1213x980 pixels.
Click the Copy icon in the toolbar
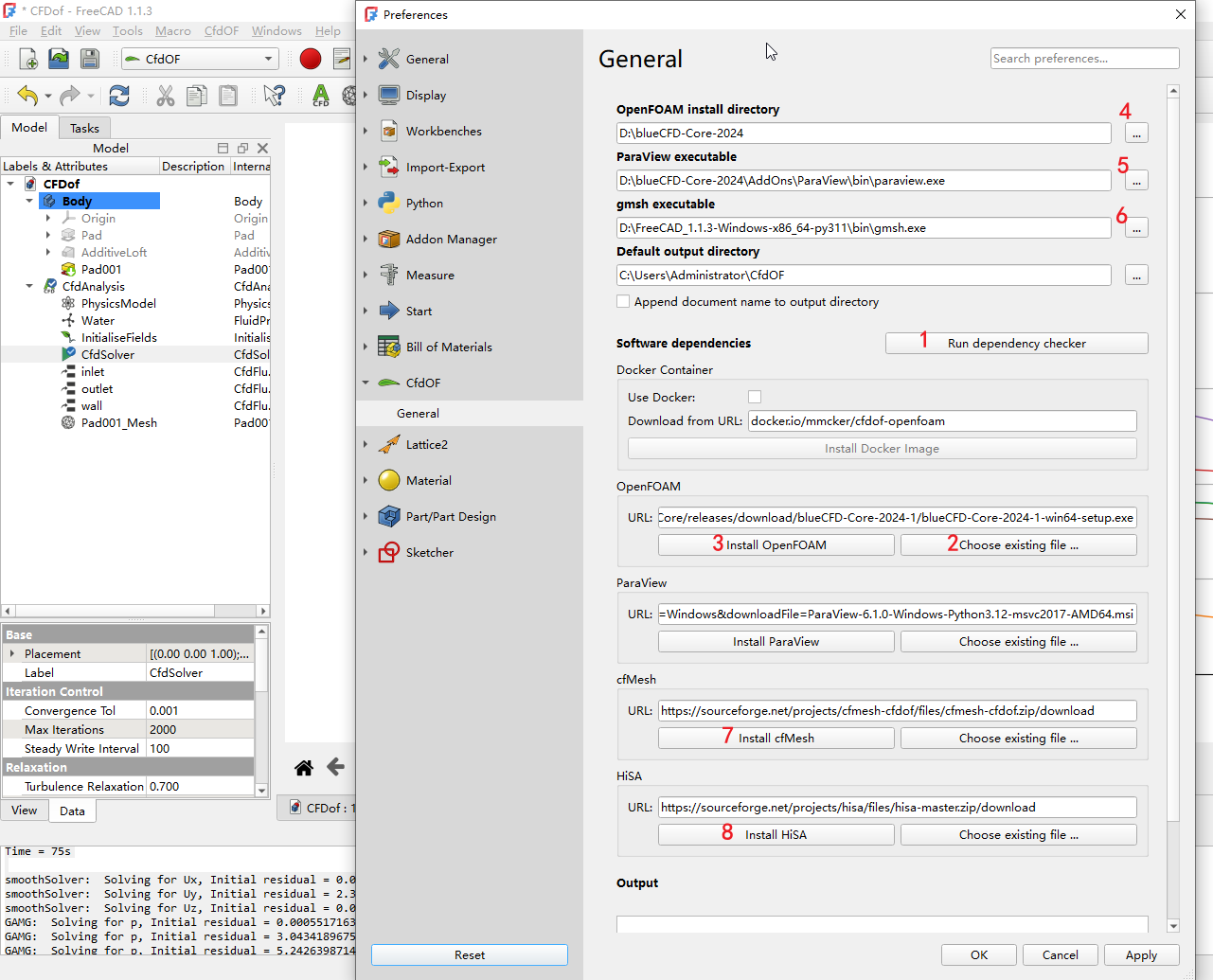coord(197,96)
